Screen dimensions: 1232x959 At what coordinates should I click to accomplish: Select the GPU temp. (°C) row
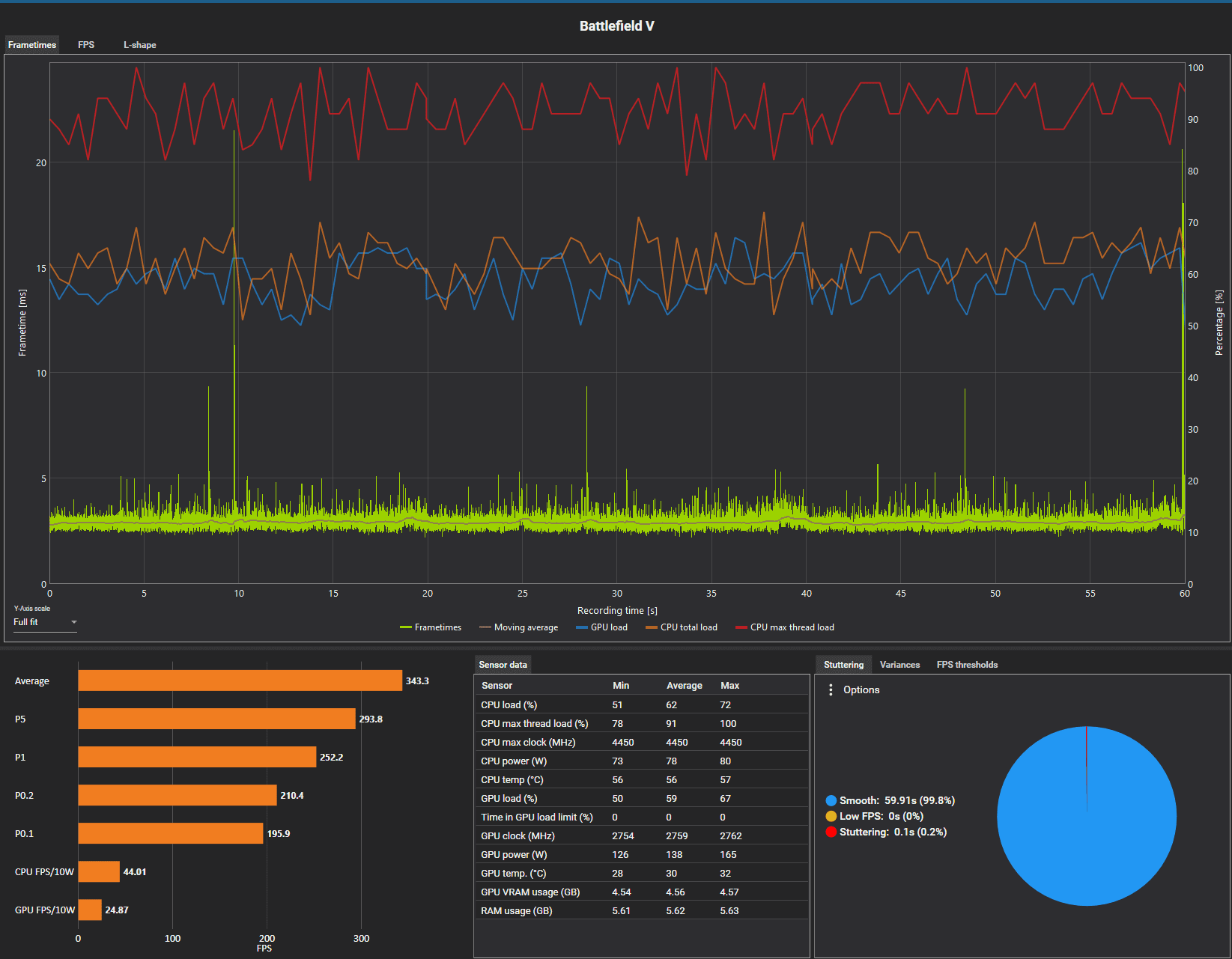tap(642, 873)
